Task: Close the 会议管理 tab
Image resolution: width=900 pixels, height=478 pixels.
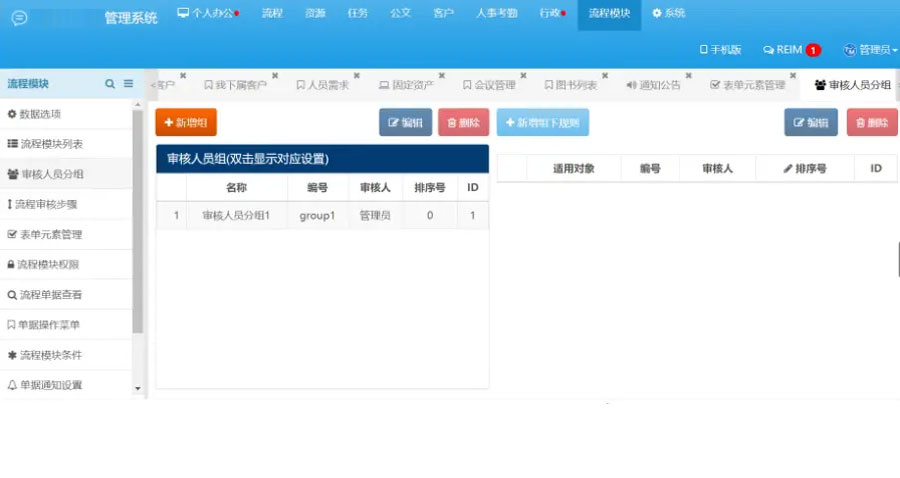Action: (x=523, y=76)
